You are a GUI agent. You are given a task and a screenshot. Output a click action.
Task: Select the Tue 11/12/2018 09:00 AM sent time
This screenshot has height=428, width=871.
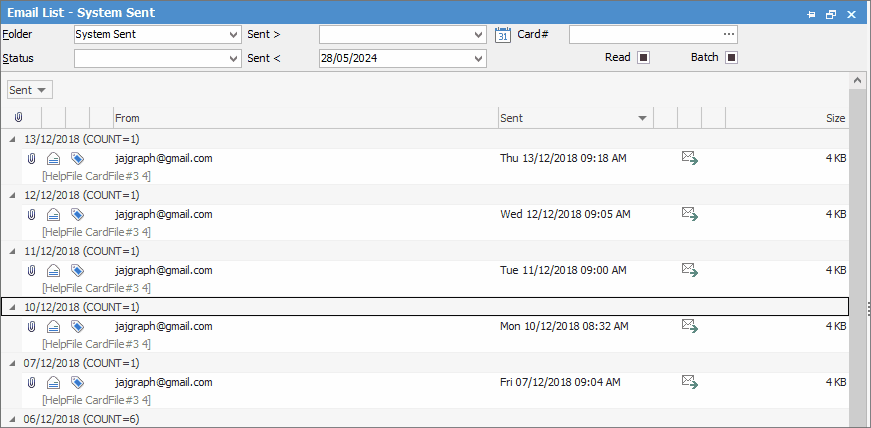tap(563, 270)
